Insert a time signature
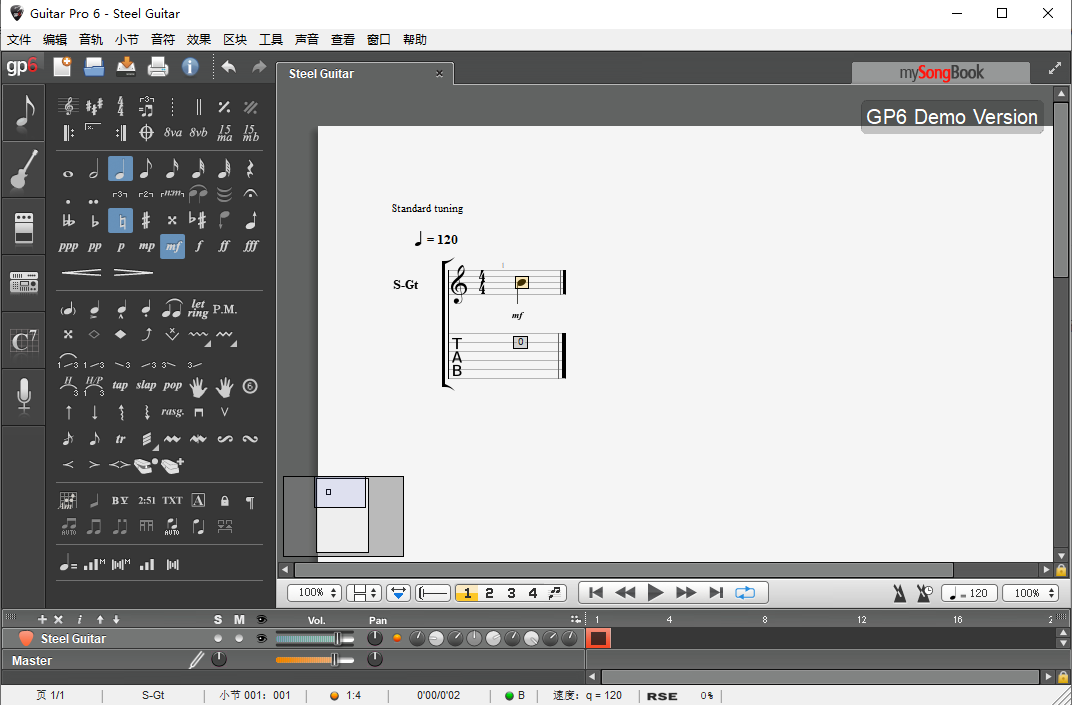Viewport: 1072px width, 705px height. click(120, 107)
